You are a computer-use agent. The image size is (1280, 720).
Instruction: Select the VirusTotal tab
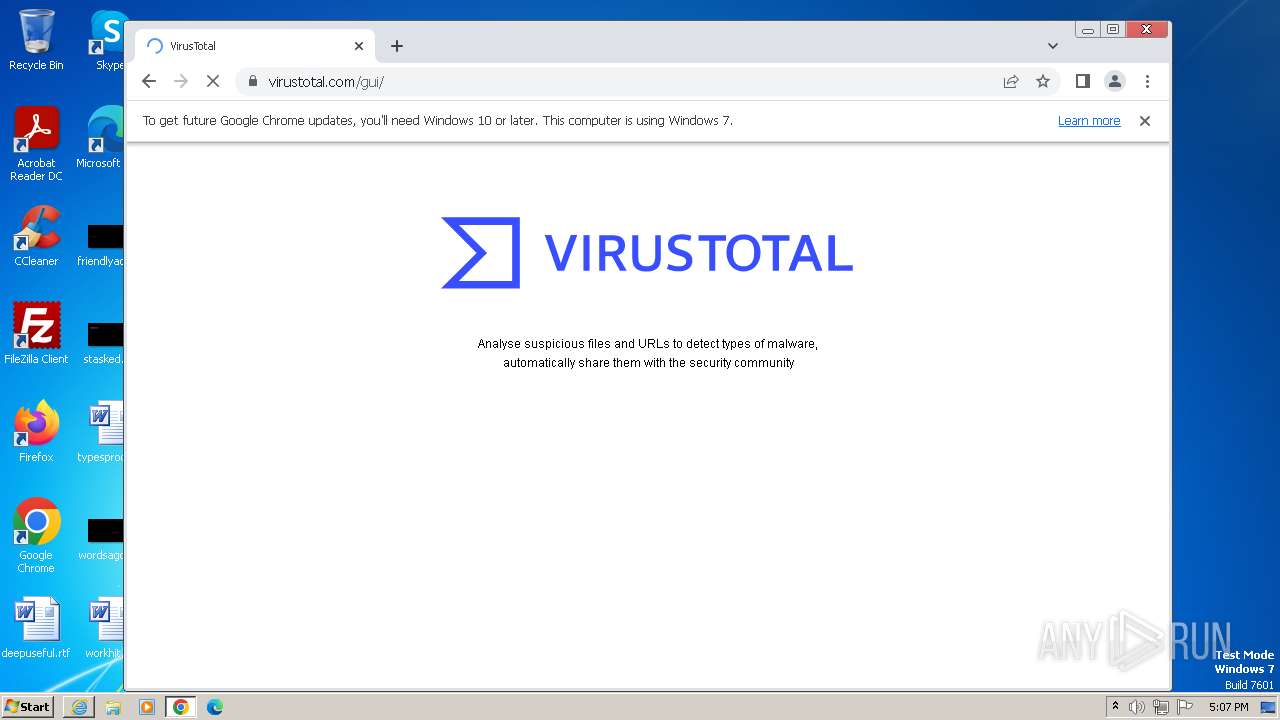pos(255,46)
